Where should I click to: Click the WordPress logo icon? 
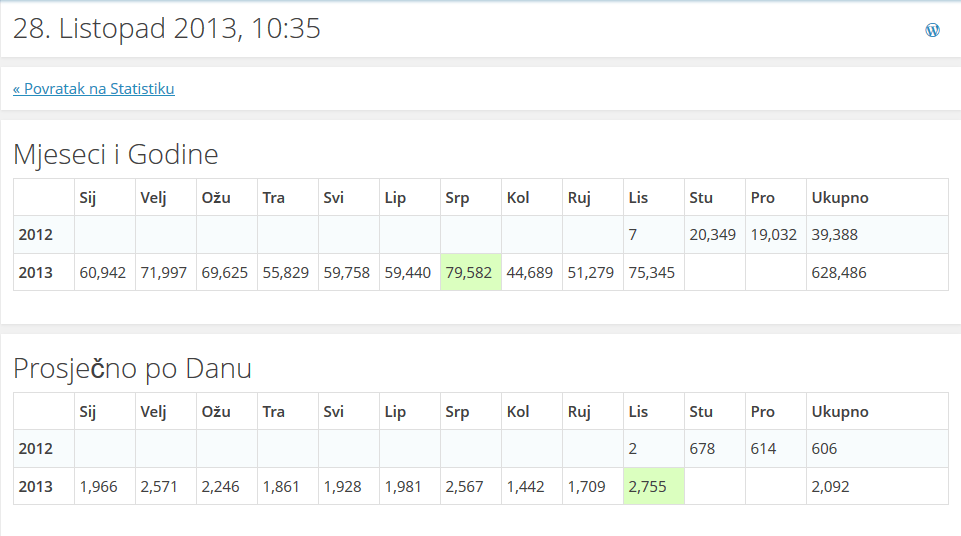[932, 30]
